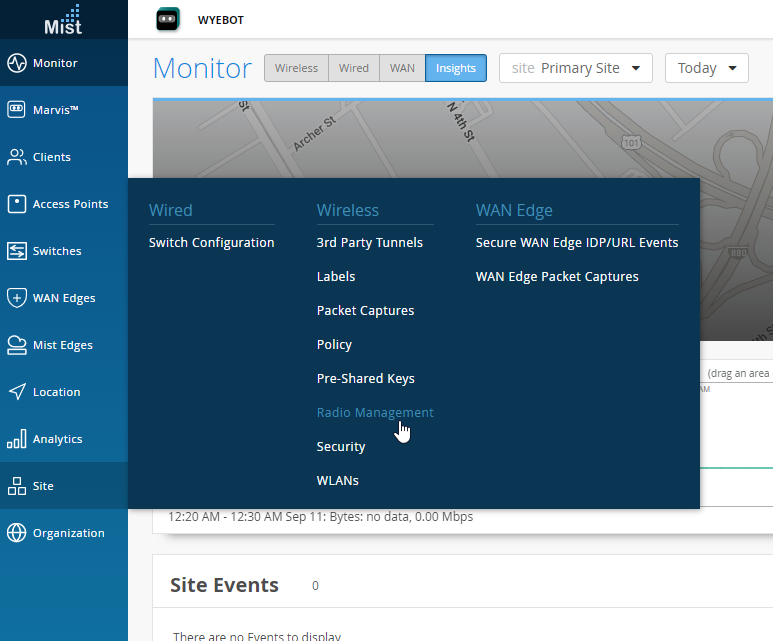Image resolution: width=773 pixels, height=641 pixels.
Task: Select the Organization globe icon
Action: pos(17,533)
